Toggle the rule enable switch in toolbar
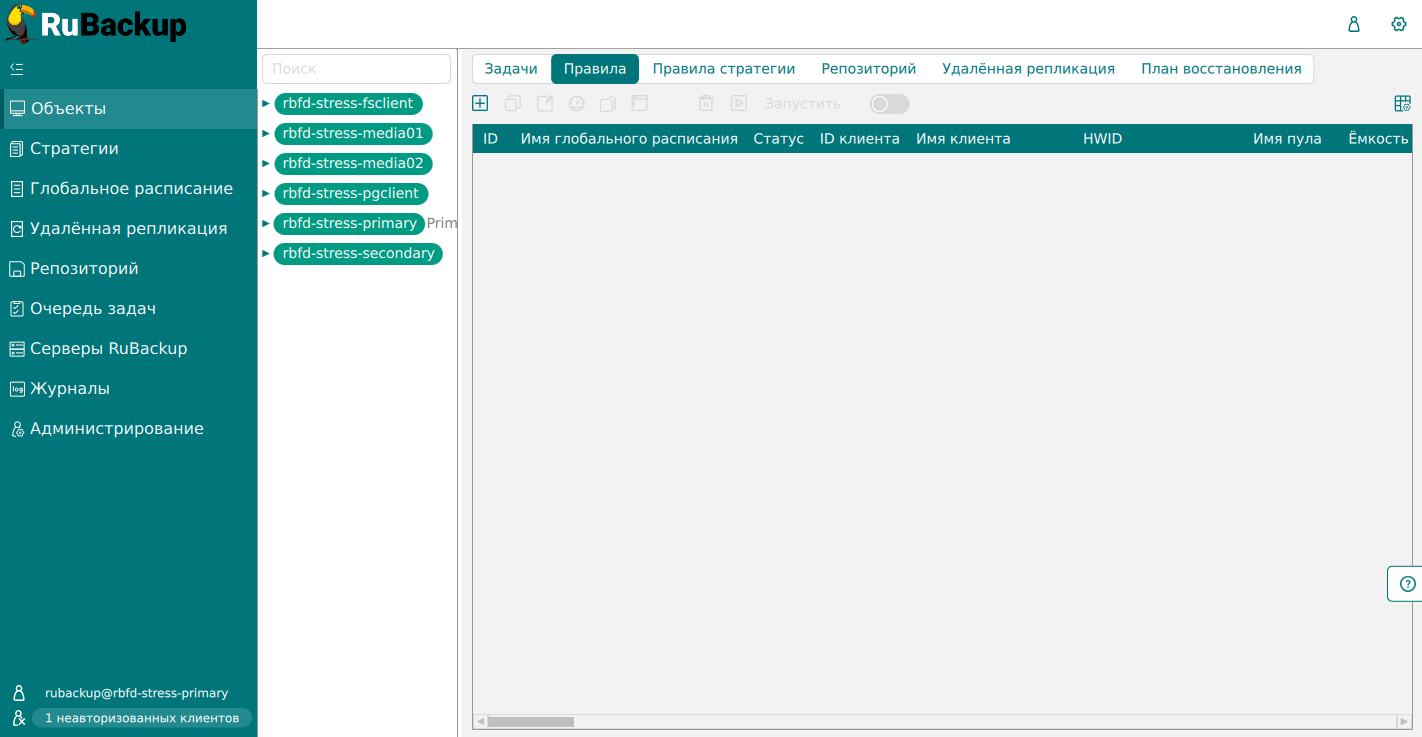 pos(889,104)
